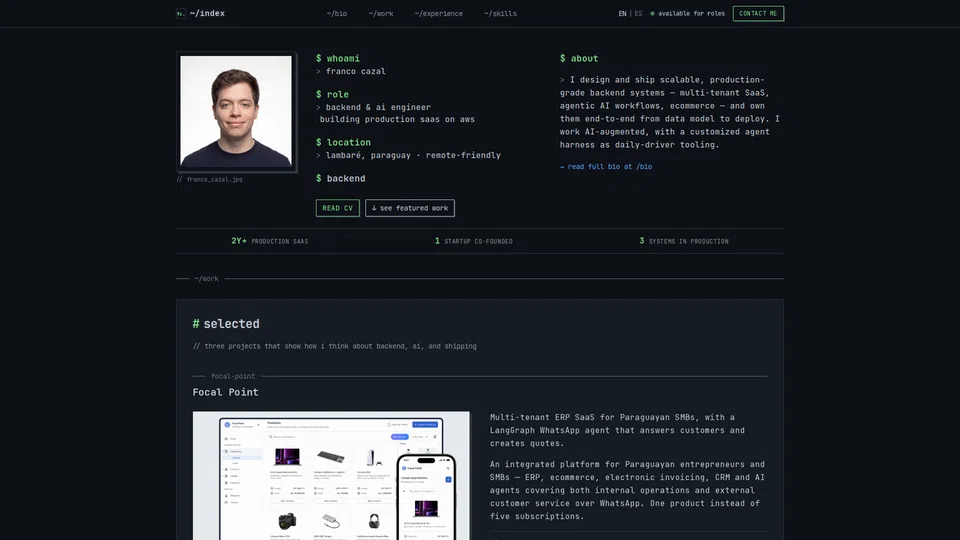Image resolution: width=960 pixels, height=540 pixels.
Task: Click the 3 SYSTEMS IN PRODUCTION stat
Action: (684, 241)
